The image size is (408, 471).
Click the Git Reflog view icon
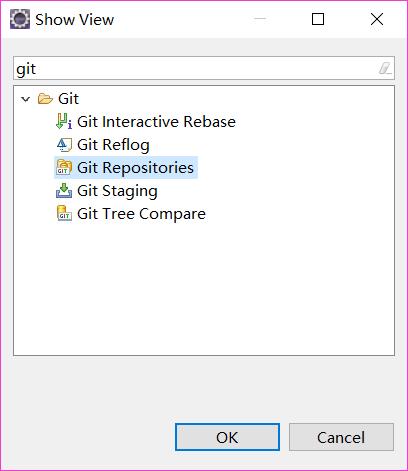(64, 145)
